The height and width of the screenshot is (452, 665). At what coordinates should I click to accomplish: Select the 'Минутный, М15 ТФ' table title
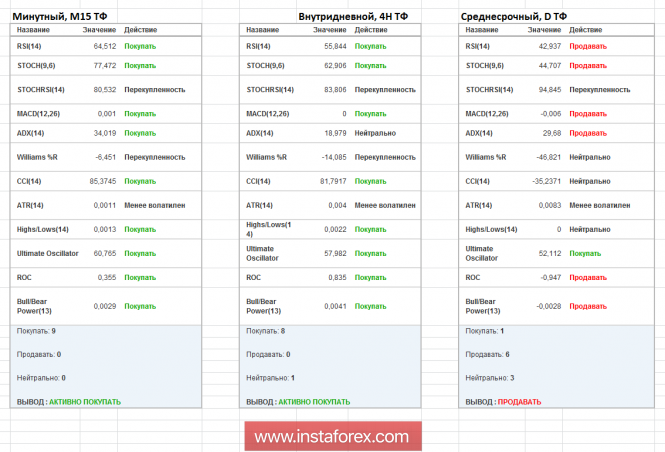point(62,17)
